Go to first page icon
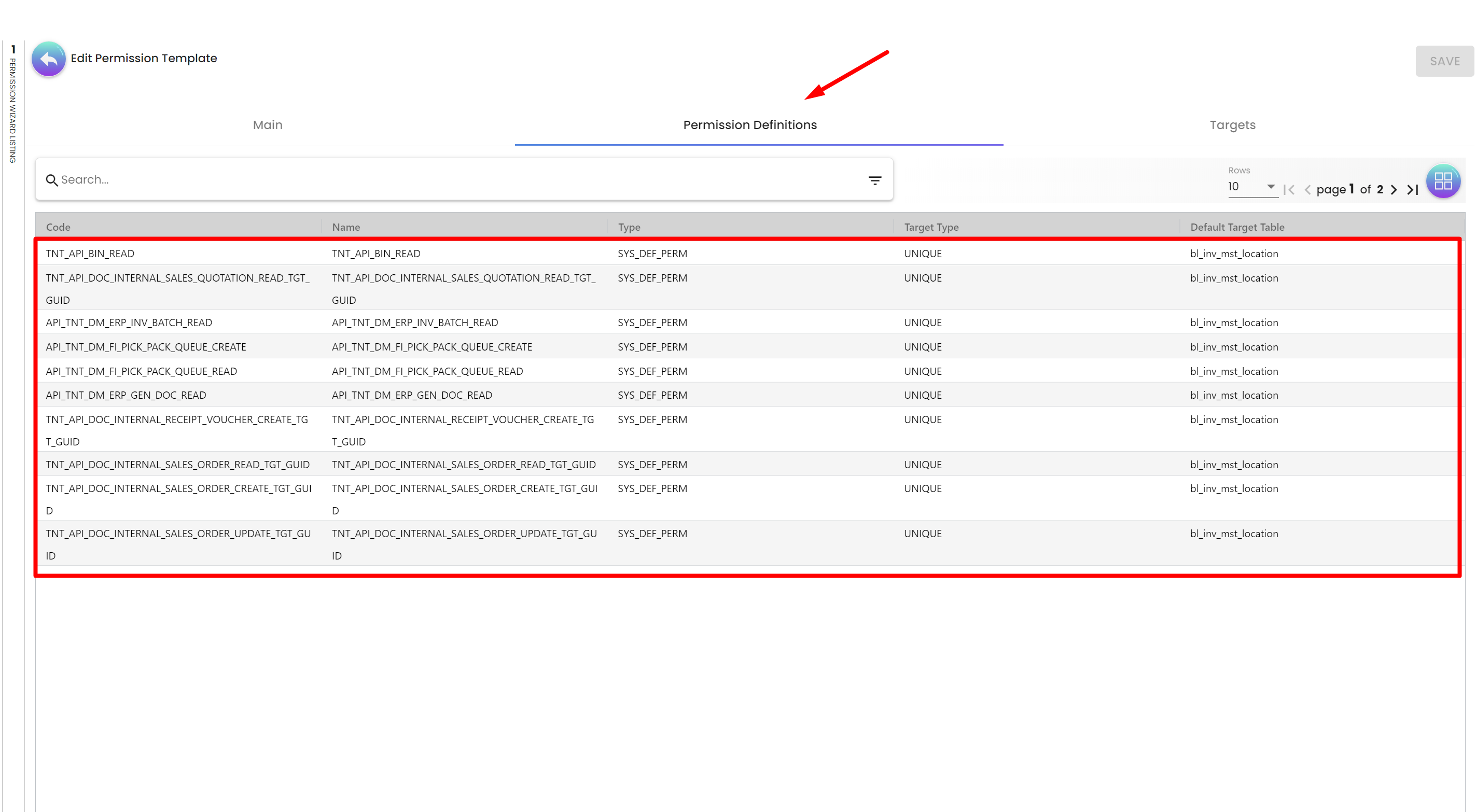 1289,190
